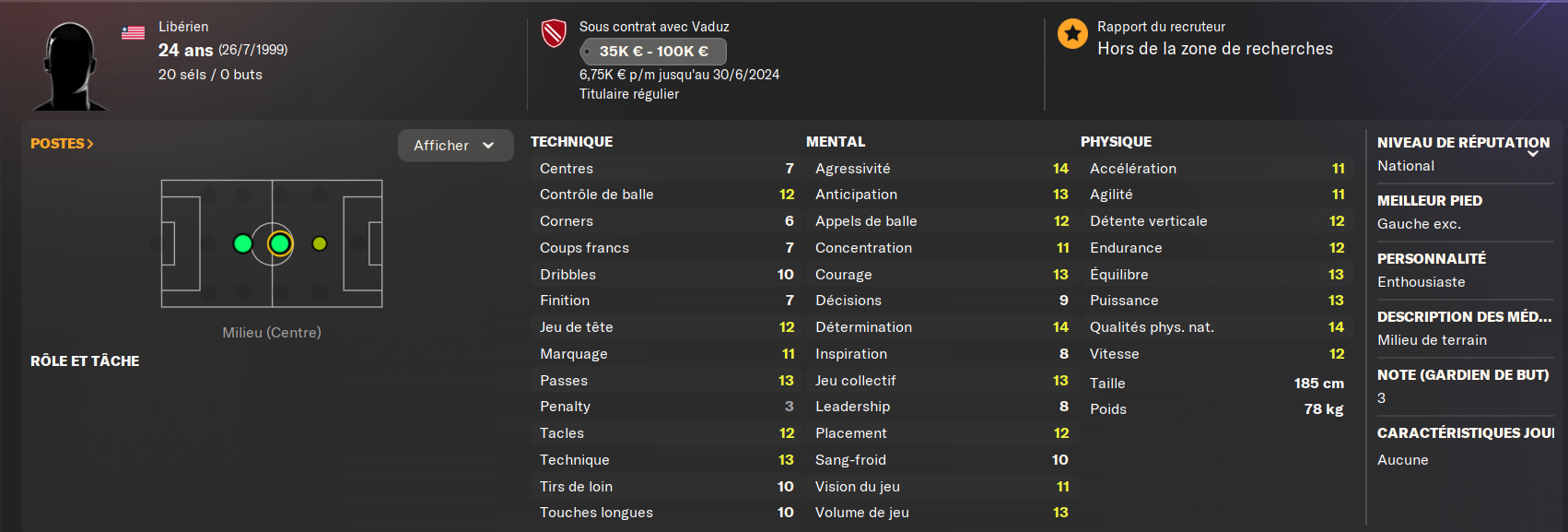Screen dimensions: 1568x532
Task: Click the Caractéristiques joueur heading
Action: (x=1465, y=433)
